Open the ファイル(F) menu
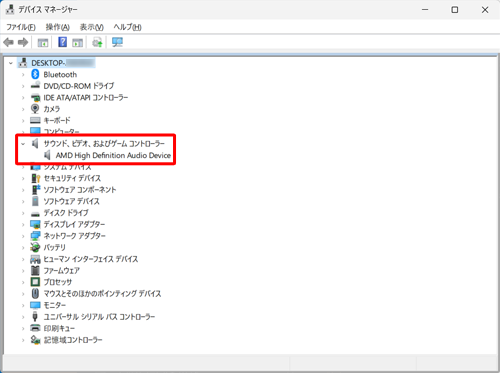Screen dimensions: 500x373 21,27
